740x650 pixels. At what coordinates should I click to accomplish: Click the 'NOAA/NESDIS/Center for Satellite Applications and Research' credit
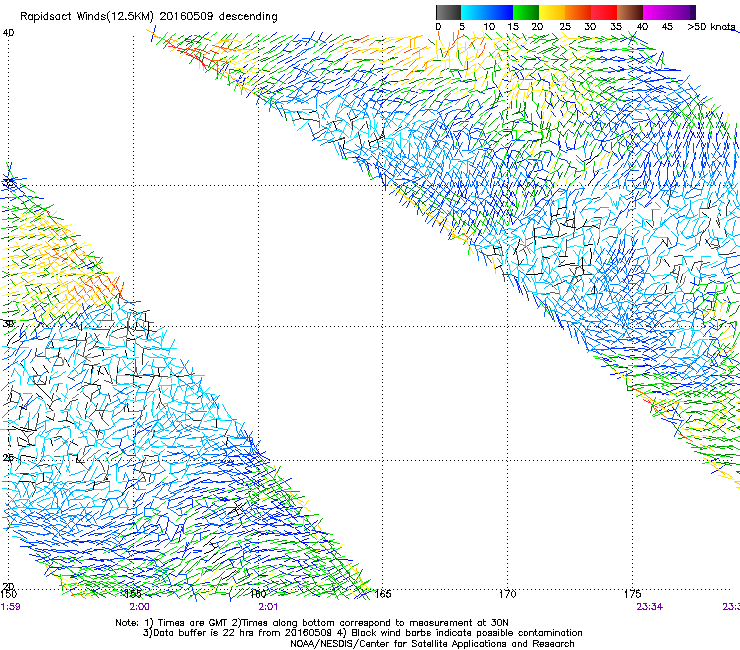pyautogui.click(x=432, y=644)
